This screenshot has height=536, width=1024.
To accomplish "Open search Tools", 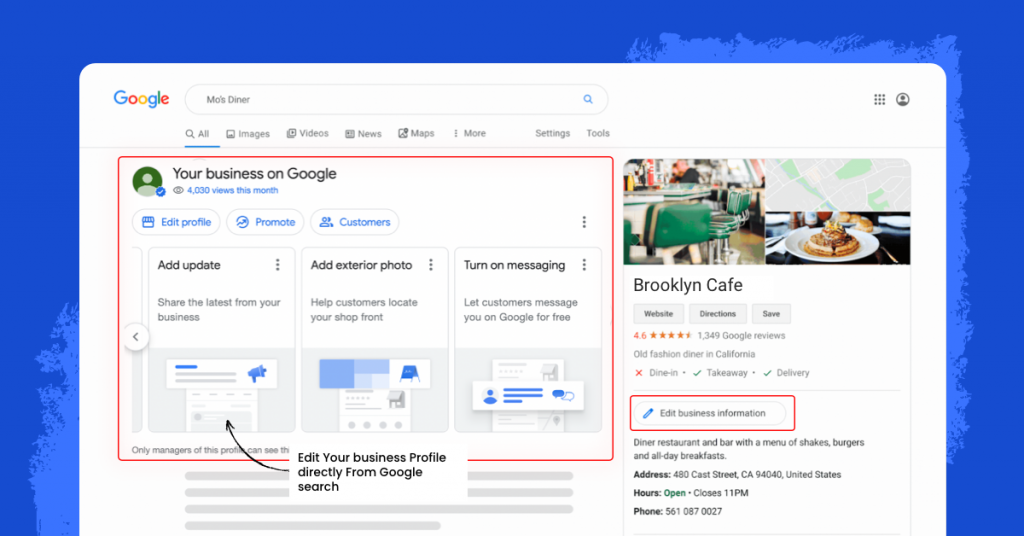I will coord(598,133).
